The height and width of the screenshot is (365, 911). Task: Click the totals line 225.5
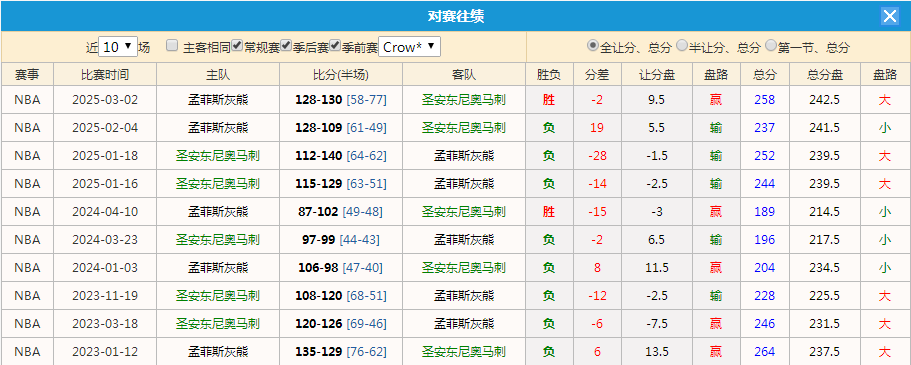click(824, 296)
